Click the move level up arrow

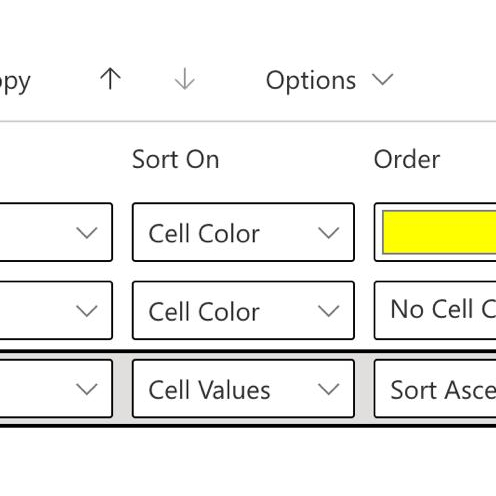(110, 79)
